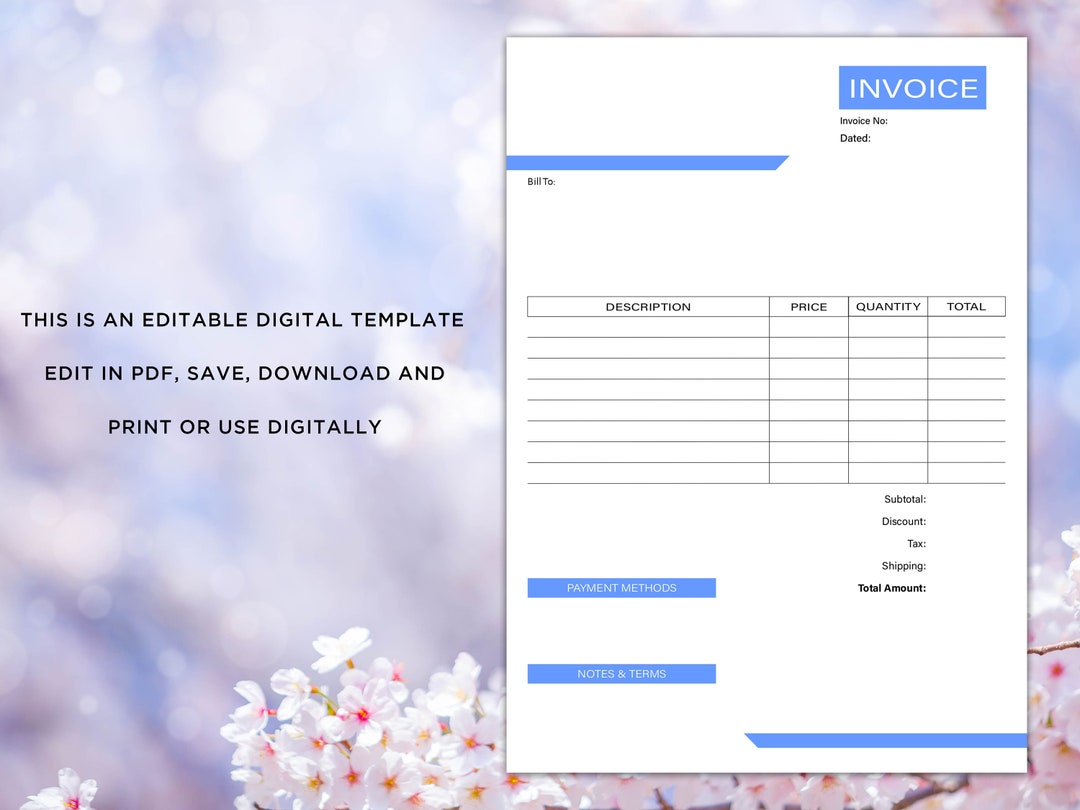Select the Discount field area
The image size is (1080, 810).
[x=903, y=521]
